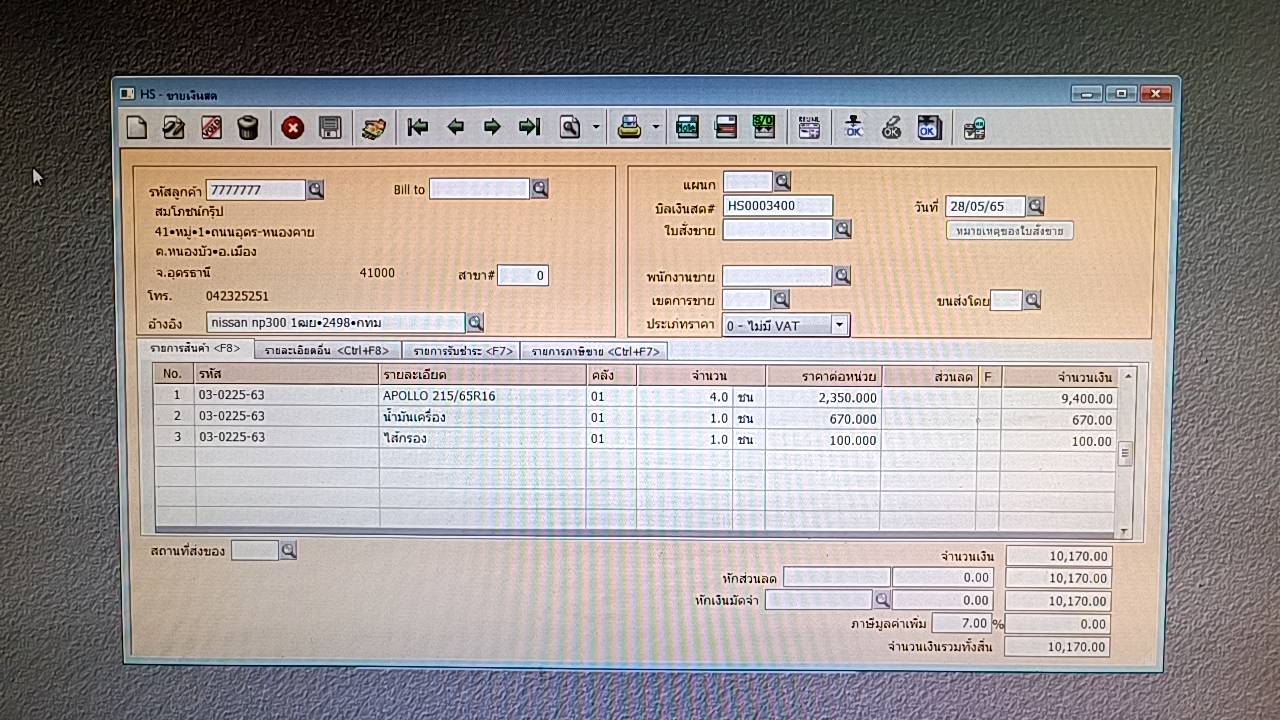Click the cash payment money icon
Image resolution: width=1280 pixels, height=720 pixels.
coord(374,128)
